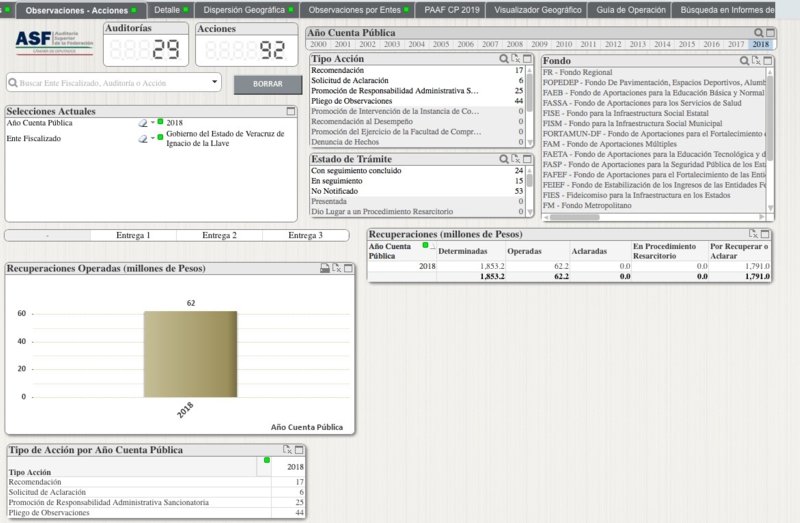Open search in Año Cuenta Pública listbox
The image size is (800, 523).
(759, 33)
